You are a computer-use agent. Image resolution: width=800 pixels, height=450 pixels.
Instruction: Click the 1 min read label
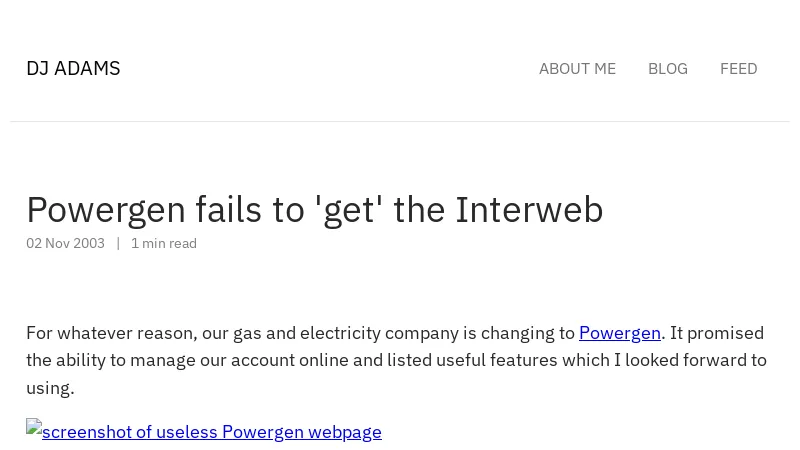coord(164,243)
